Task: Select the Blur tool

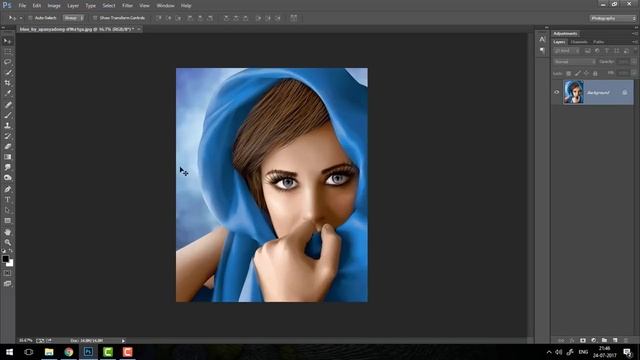Action: (7, 167)
